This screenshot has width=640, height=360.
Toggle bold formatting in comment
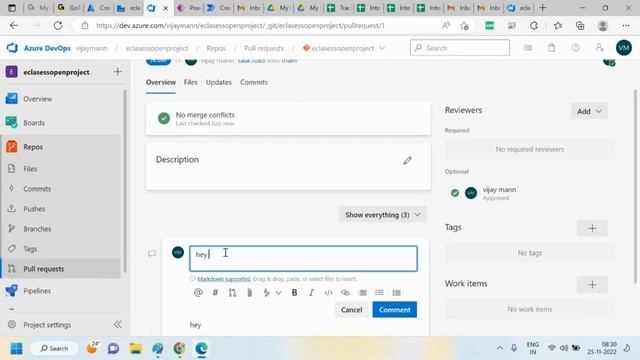point(294,292)
